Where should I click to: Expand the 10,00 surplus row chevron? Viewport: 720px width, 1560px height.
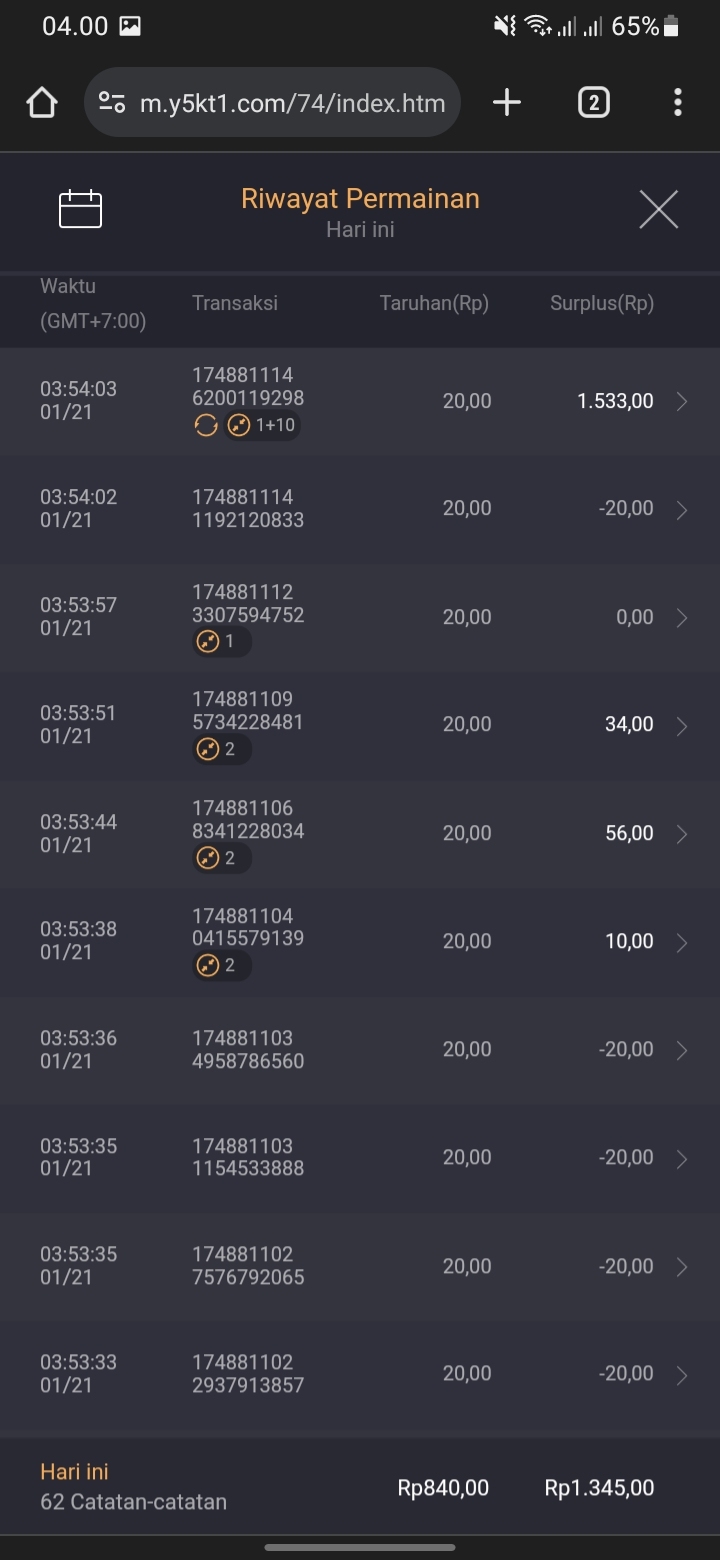tap(682, 942)
